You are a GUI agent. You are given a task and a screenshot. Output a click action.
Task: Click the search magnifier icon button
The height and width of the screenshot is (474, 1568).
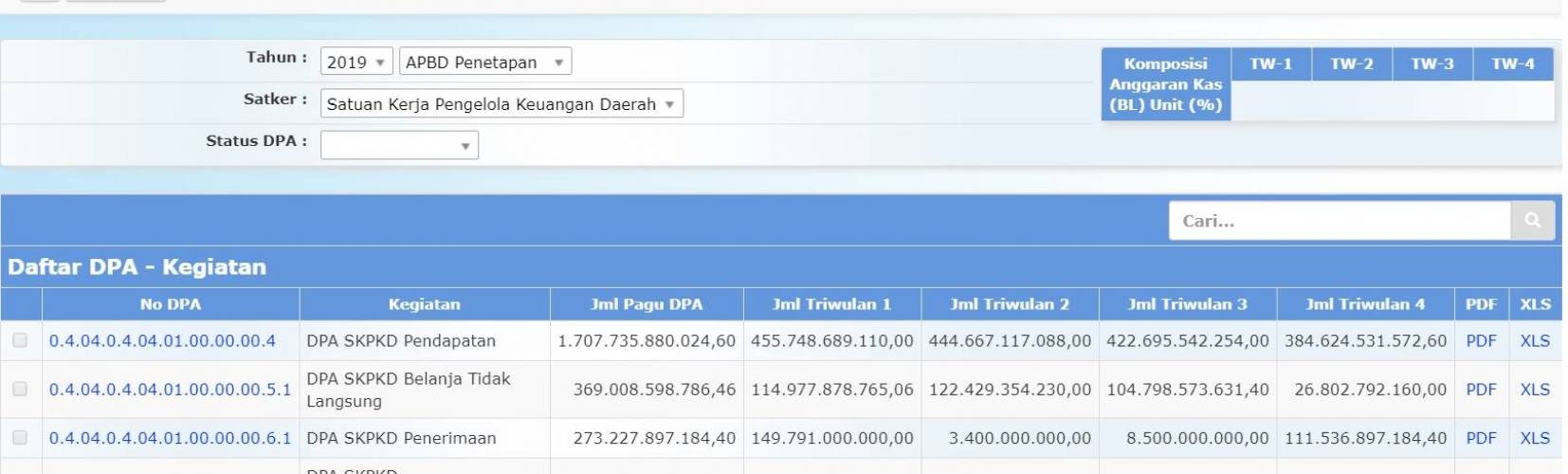(1532, 221)
